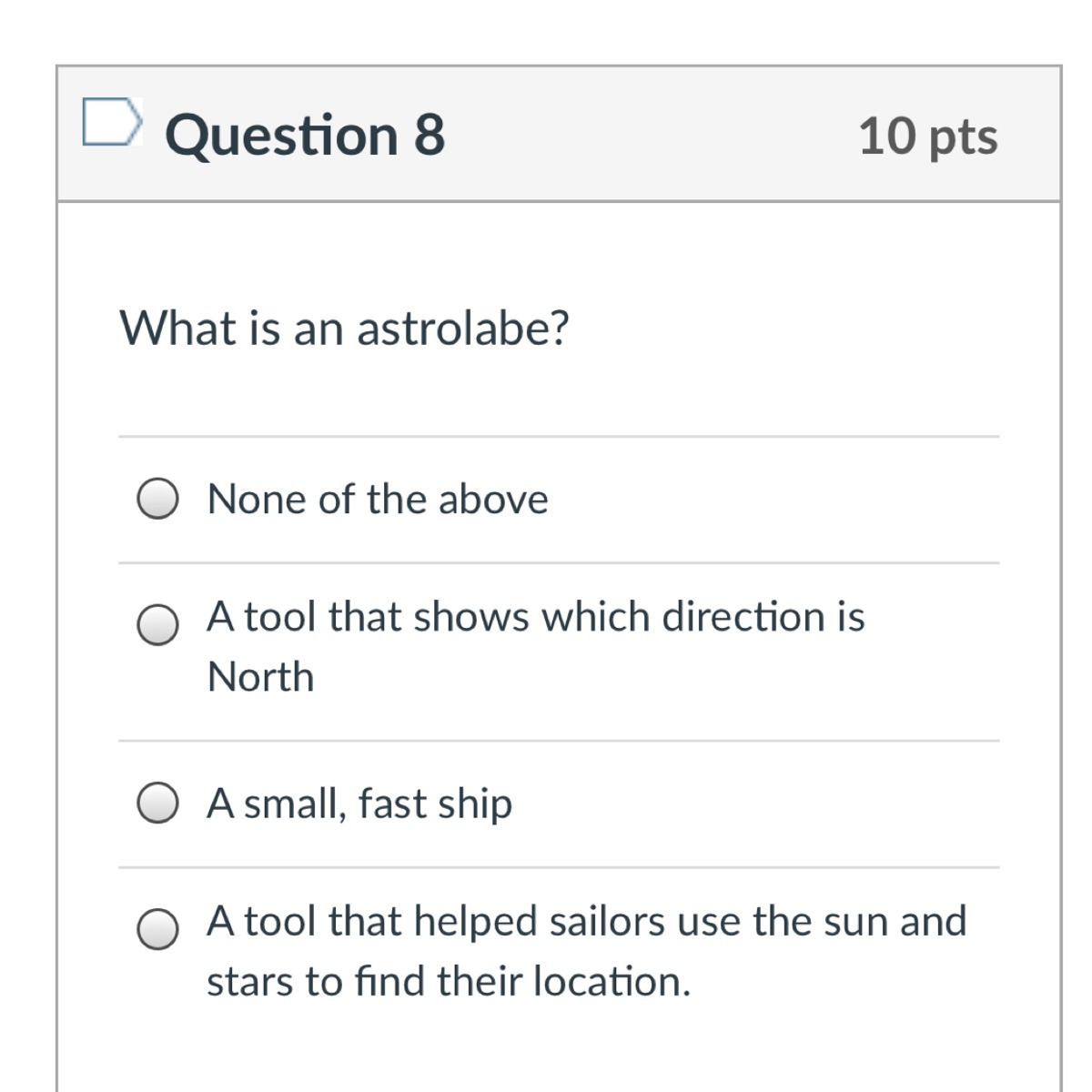Click the word "North" in the second answer
The width and height of the screenshot is (1092, 1092).
point(260,677)
